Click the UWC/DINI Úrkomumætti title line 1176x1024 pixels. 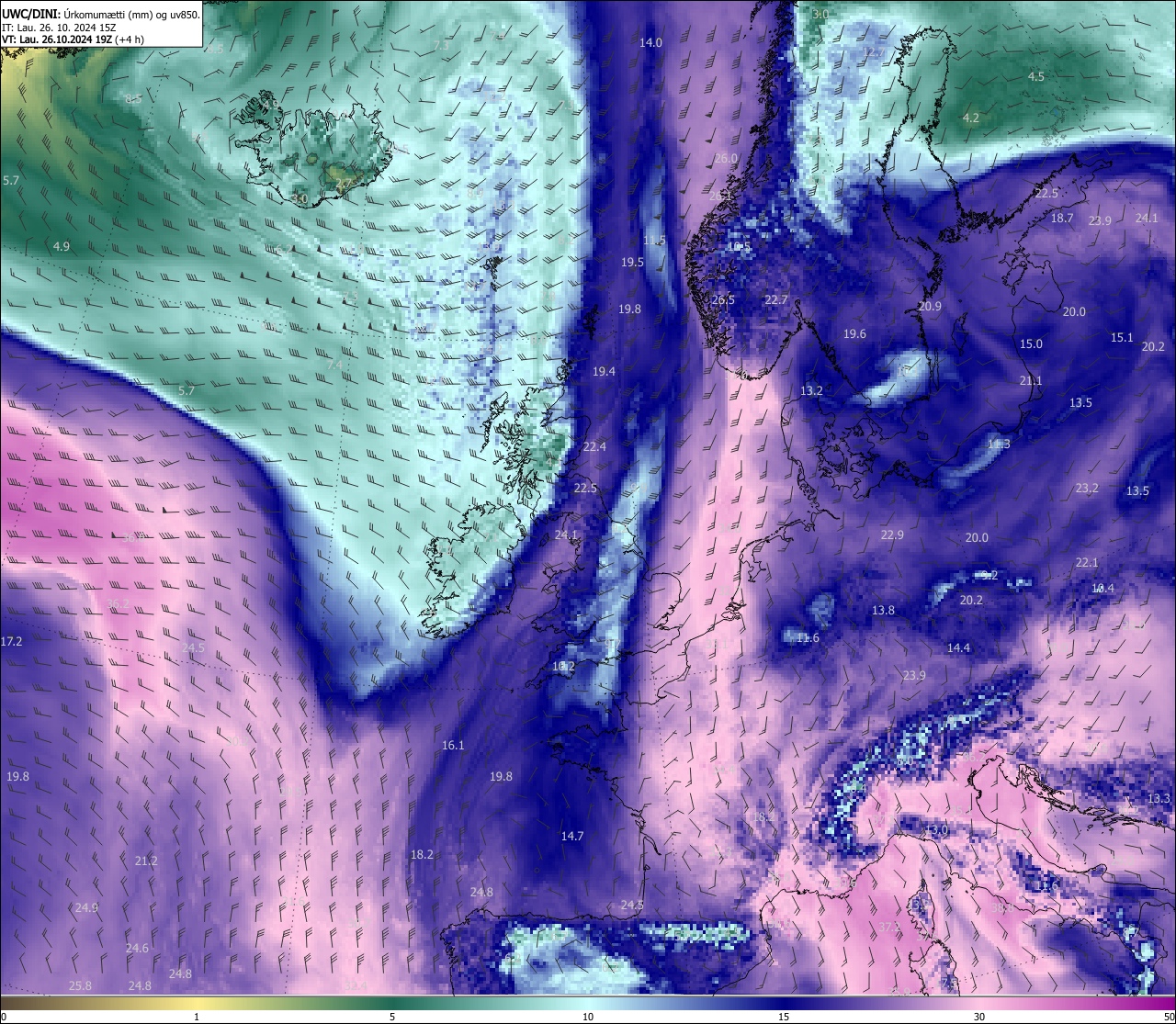100,14
